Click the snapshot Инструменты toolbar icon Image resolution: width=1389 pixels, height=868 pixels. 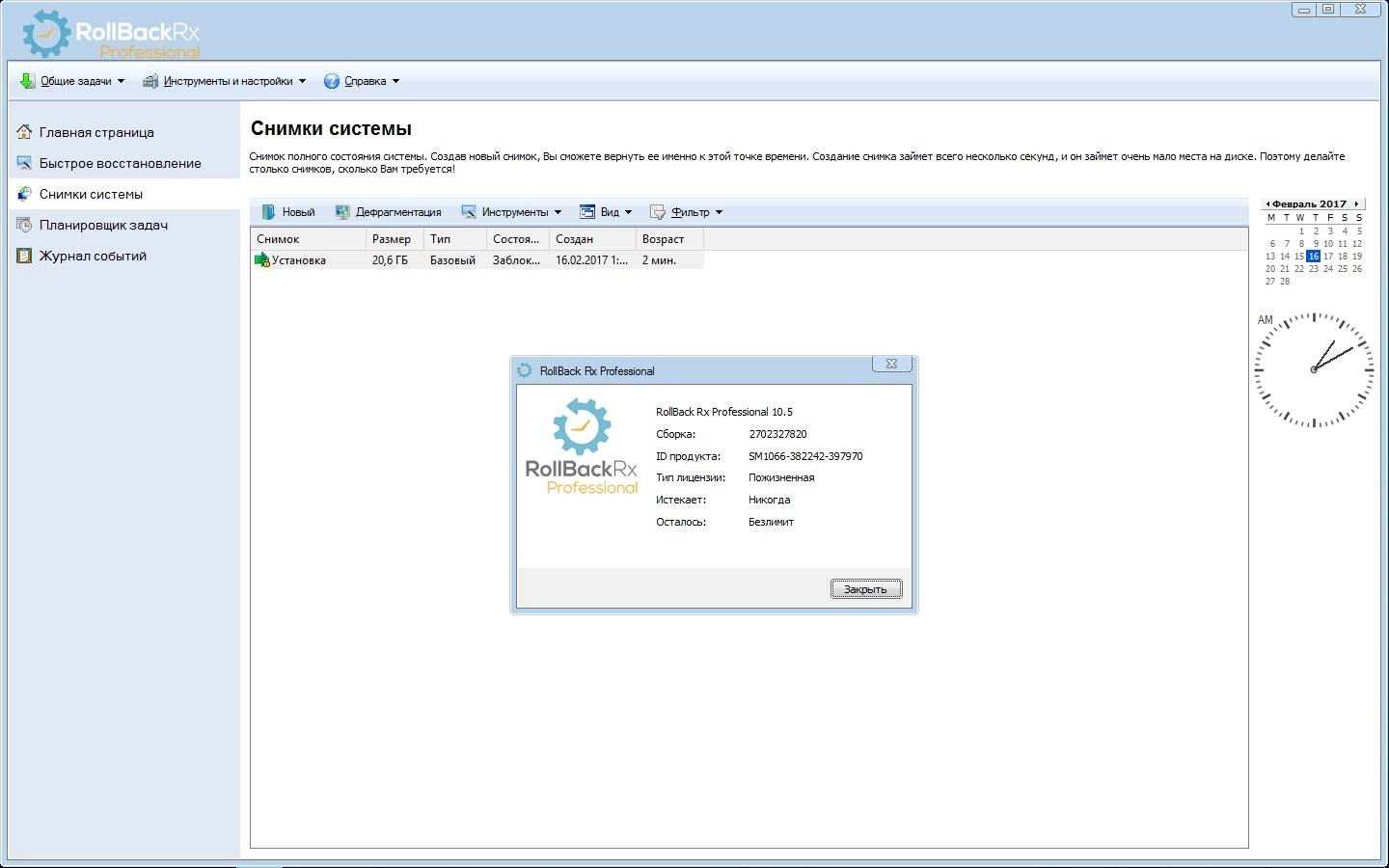click(469, 212)
